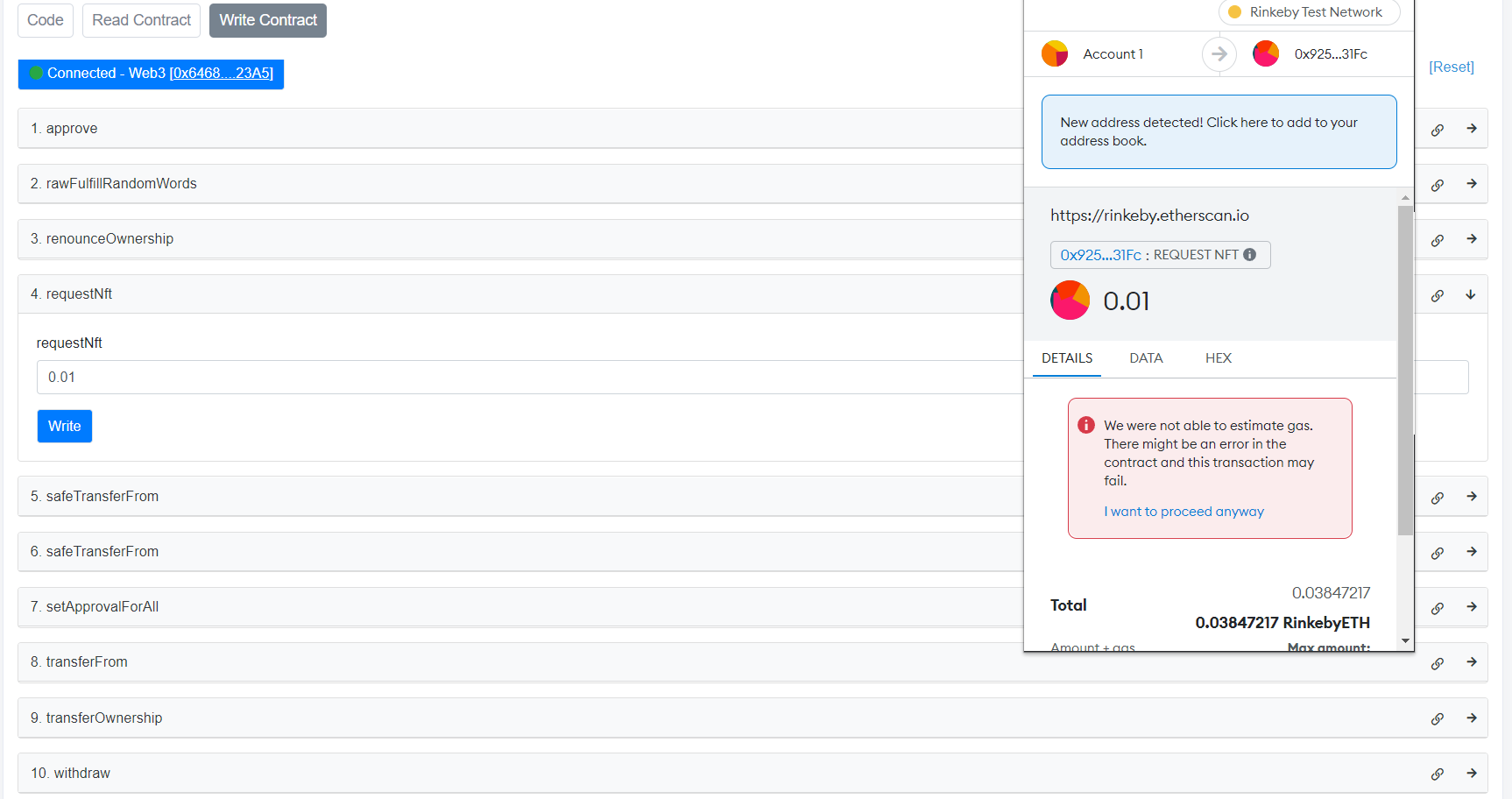The height and width of the screenshot is (799, 1512).
Task: Click the new address detected notice
Action: coord(1219,131)
